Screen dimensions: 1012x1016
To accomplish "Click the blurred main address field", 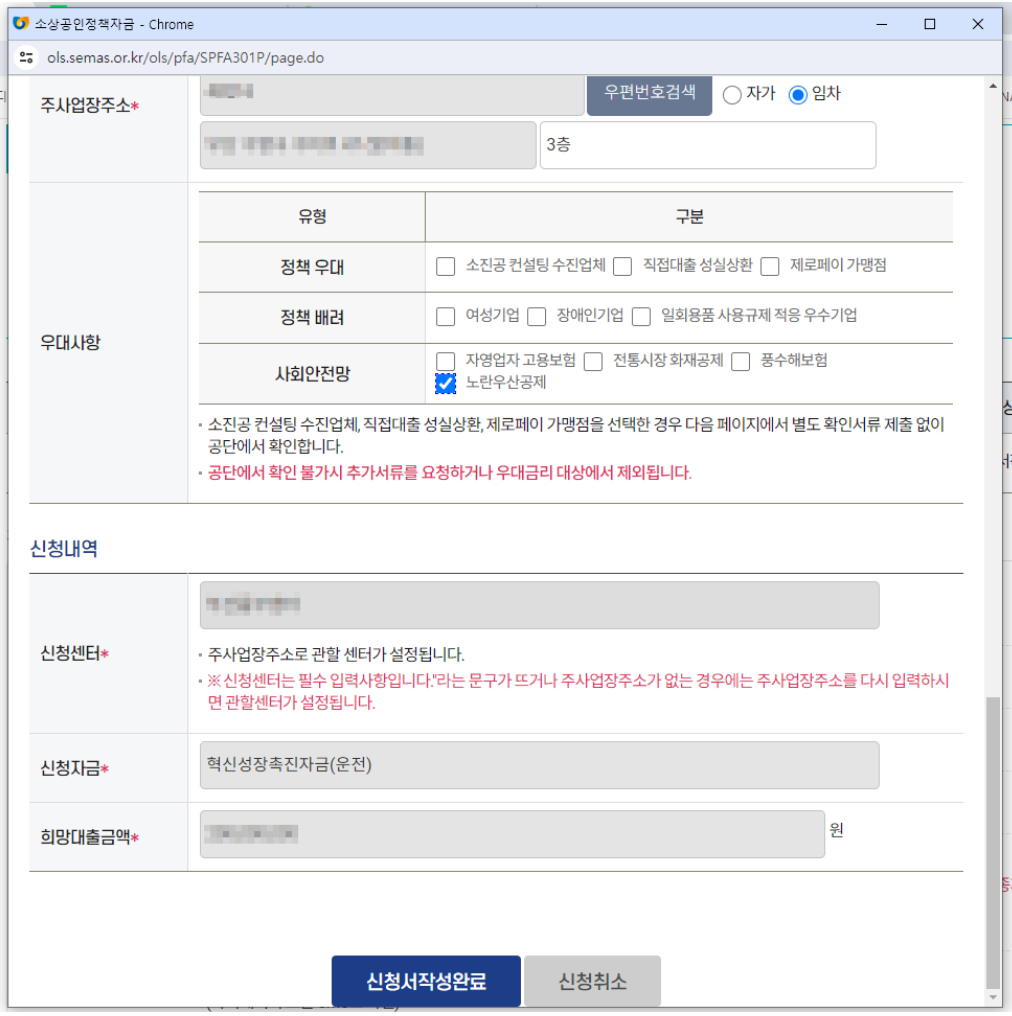I will 368,145.
